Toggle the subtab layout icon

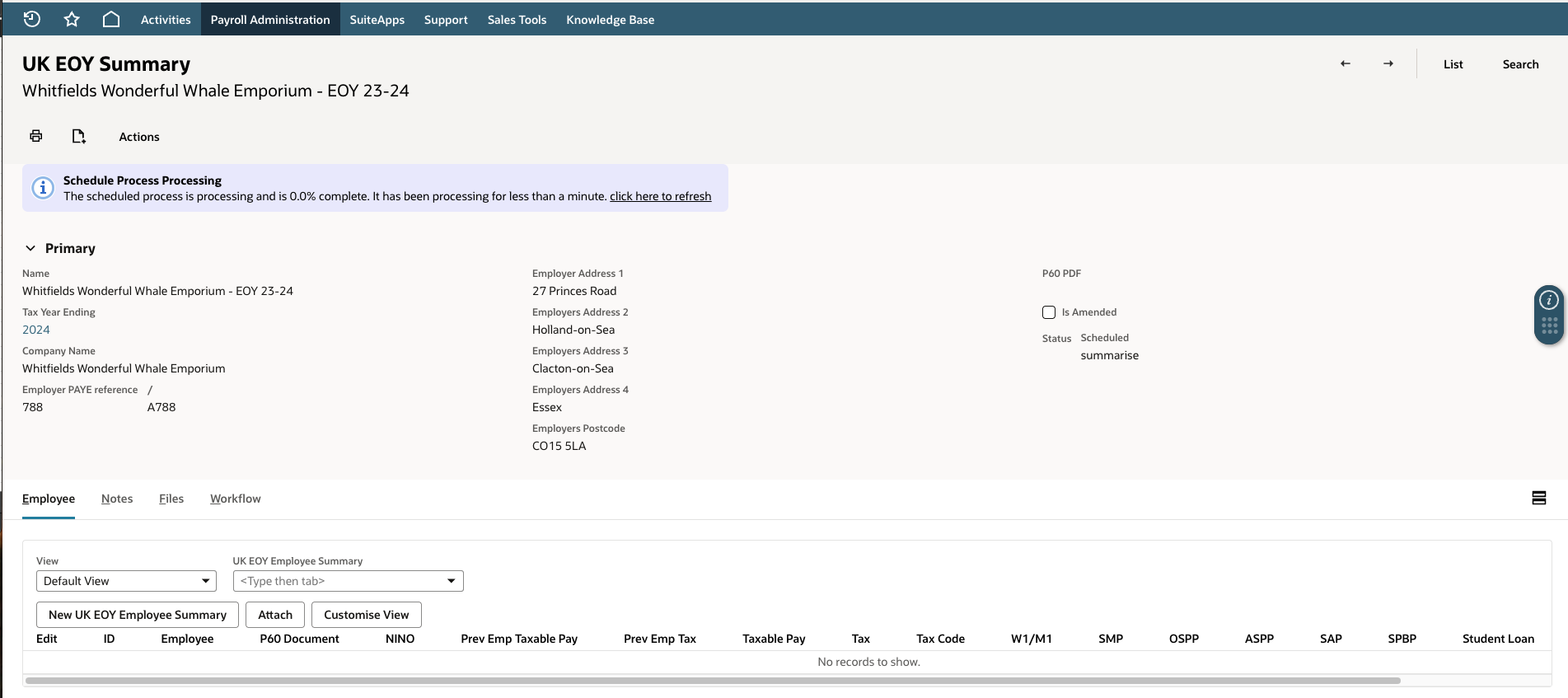[1539, 498]
